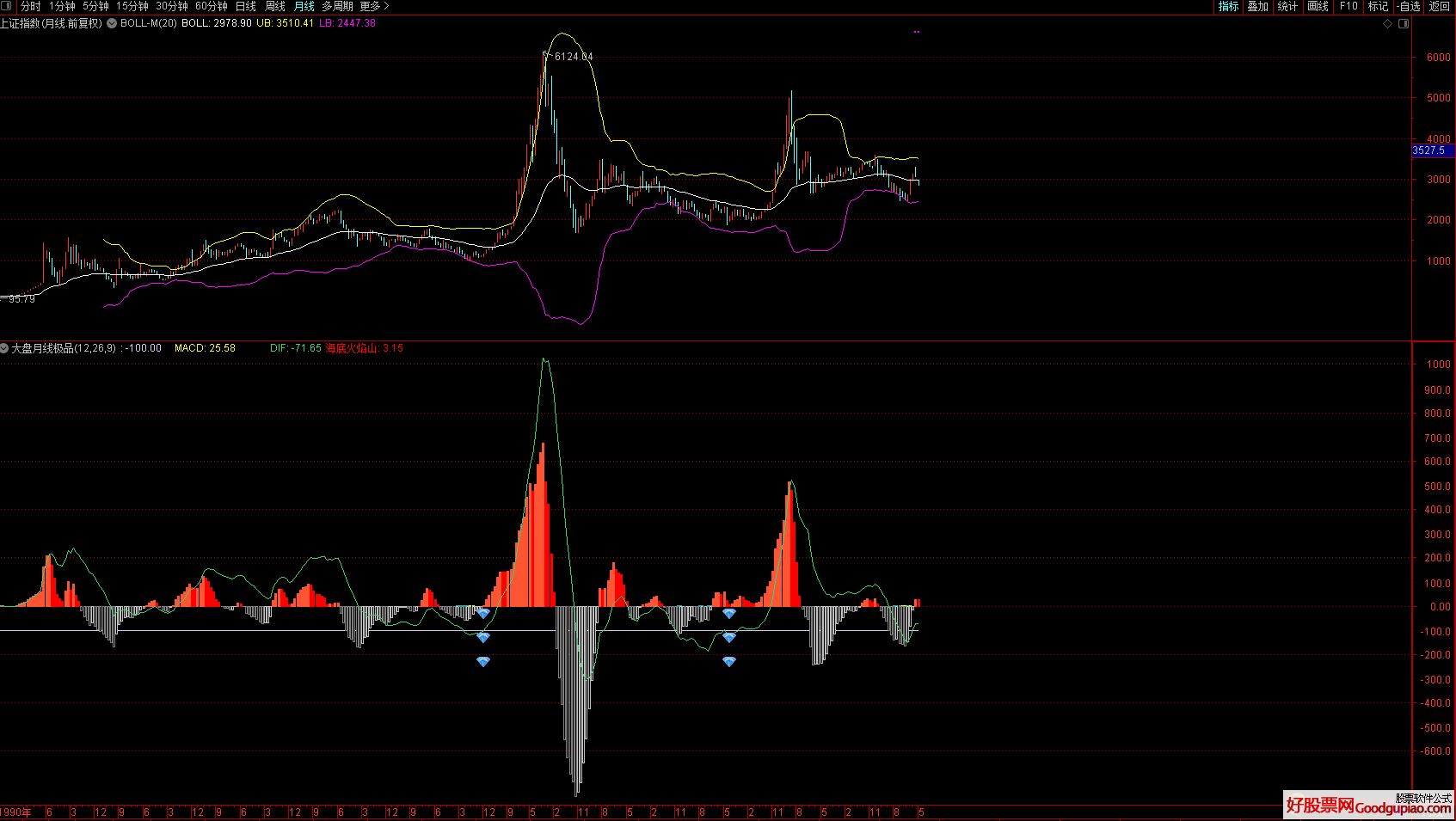Viewport: 1456px width, 821px height.
Task: Click the 海底火焰山: 3.15 value
Action: pos(364,348)
